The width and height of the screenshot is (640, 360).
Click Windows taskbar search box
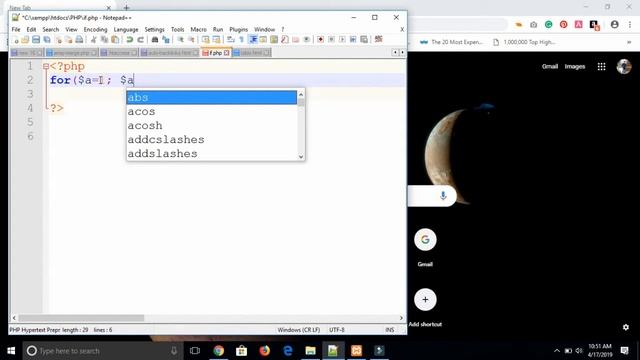(x=102, y=351)
